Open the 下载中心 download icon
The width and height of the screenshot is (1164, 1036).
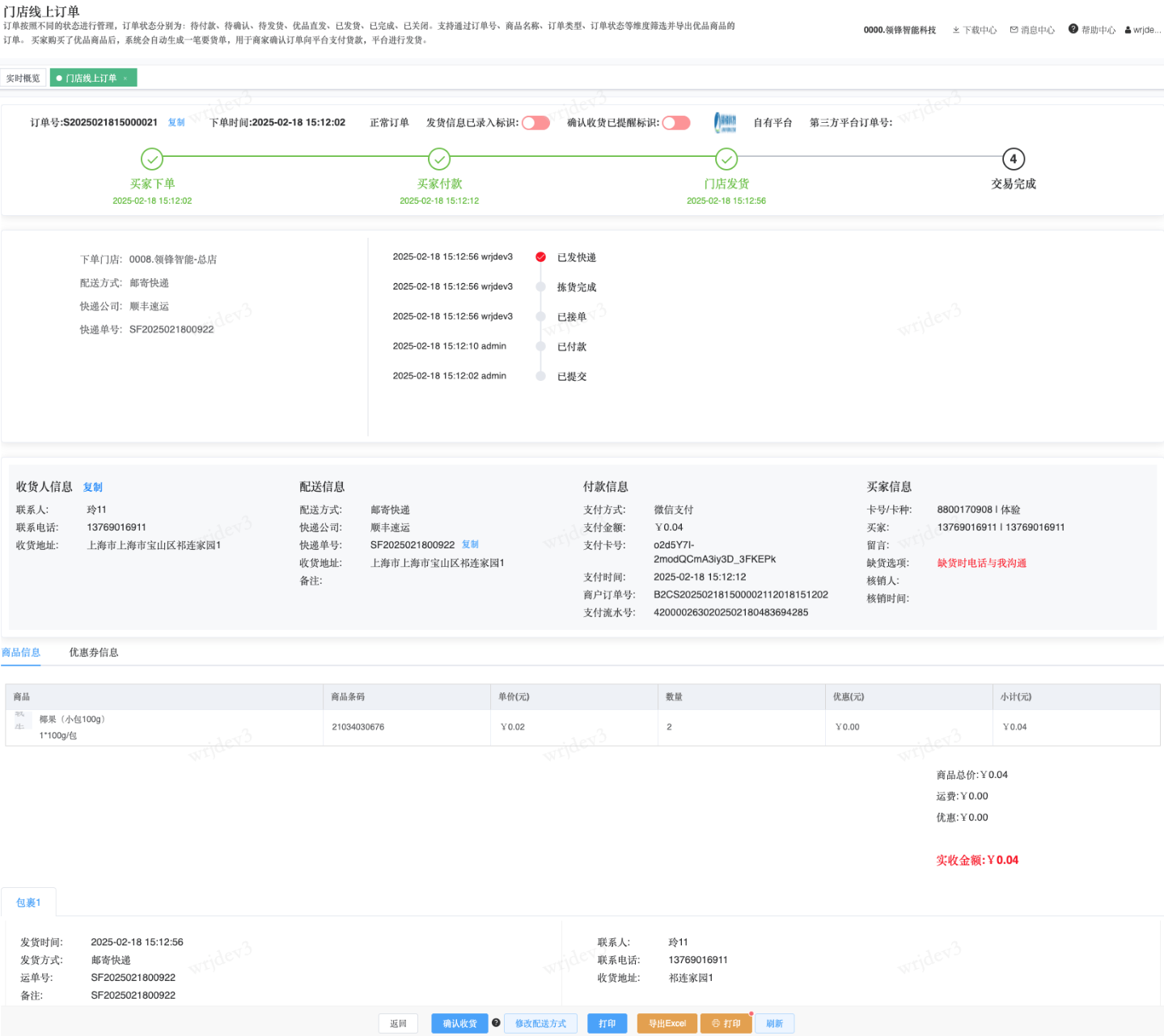(956, 30)
